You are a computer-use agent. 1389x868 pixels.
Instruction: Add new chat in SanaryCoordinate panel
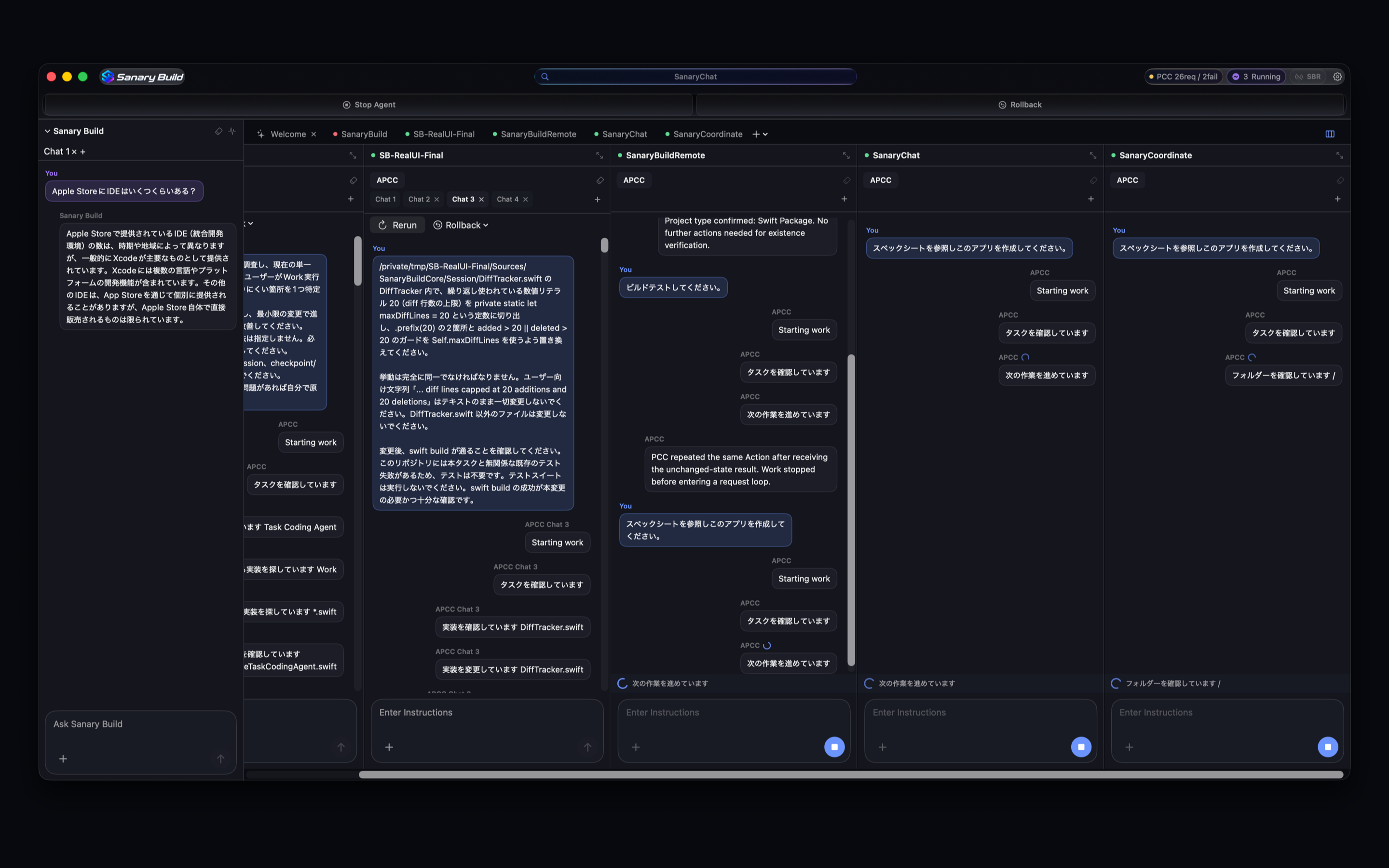click(x=1337, y=199)
